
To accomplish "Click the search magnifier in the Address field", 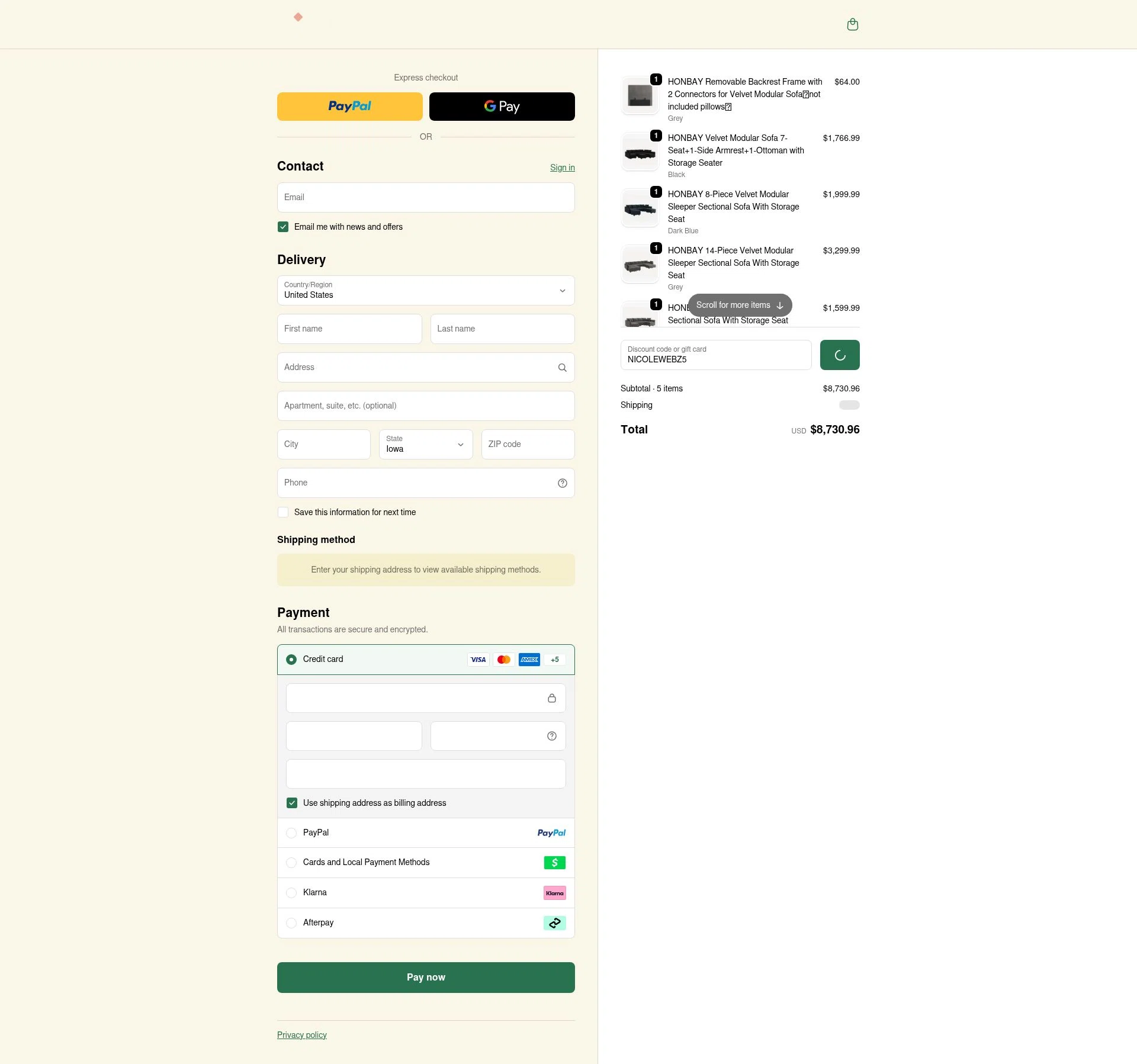I will coord(562,367).
